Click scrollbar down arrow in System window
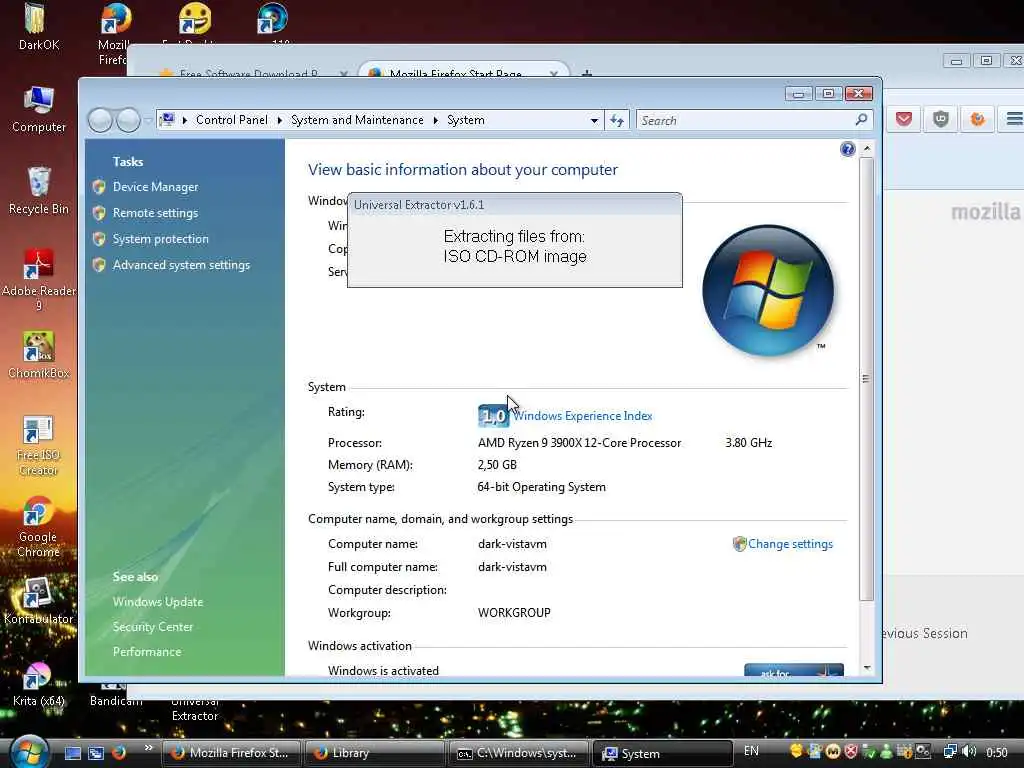The width and height of the screenshot is (1024, 768). pyautogui.click(x=867, y=667)
